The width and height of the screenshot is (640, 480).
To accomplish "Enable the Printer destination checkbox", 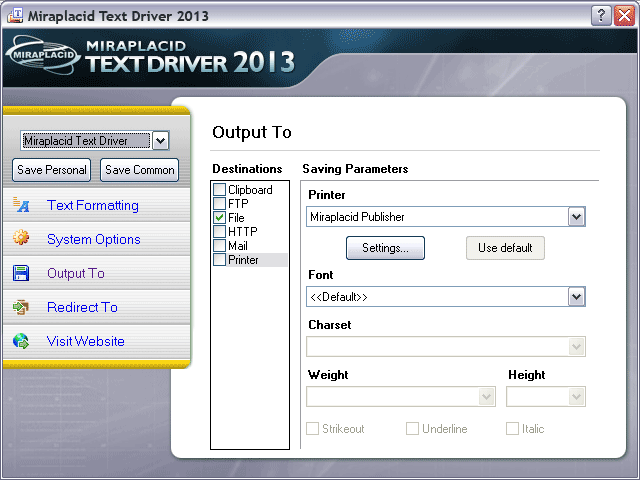I will click(x=220, y=260).
